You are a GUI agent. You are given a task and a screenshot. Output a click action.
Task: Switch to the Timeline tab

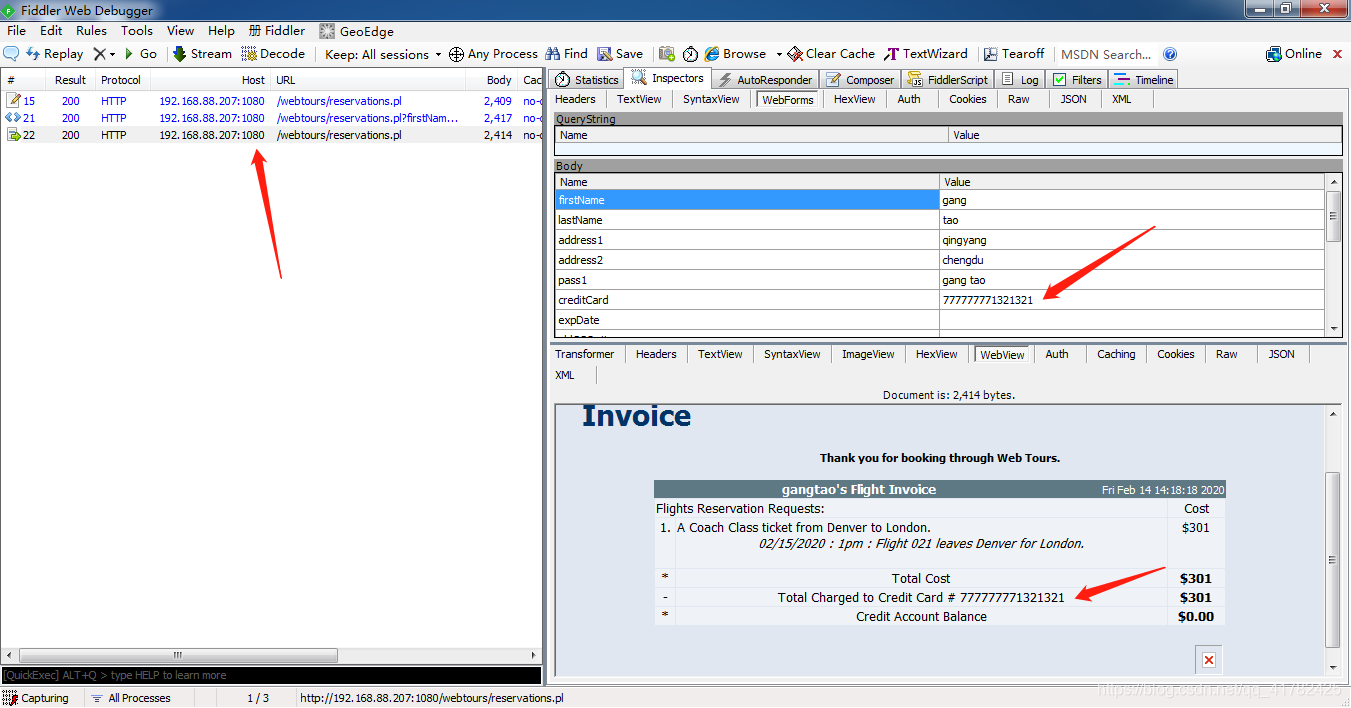(1144, 80)
